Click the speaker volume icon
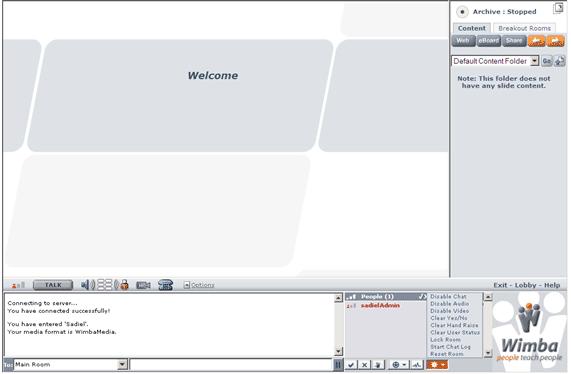Screen dimensions: 571x374 click(x=88, y=285)
